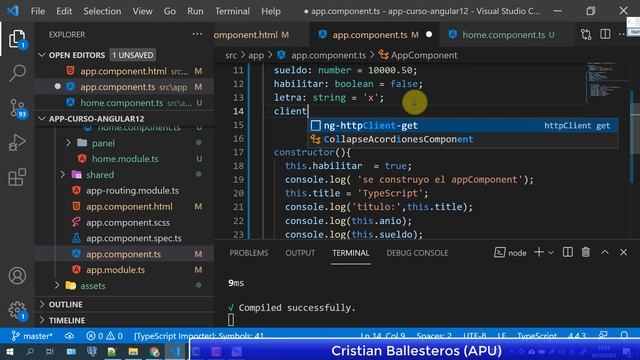Screen dimensions: 640x360
Task: Open errors and warnings status indicator
Action: pyautogui.click(x=104, y=336)
